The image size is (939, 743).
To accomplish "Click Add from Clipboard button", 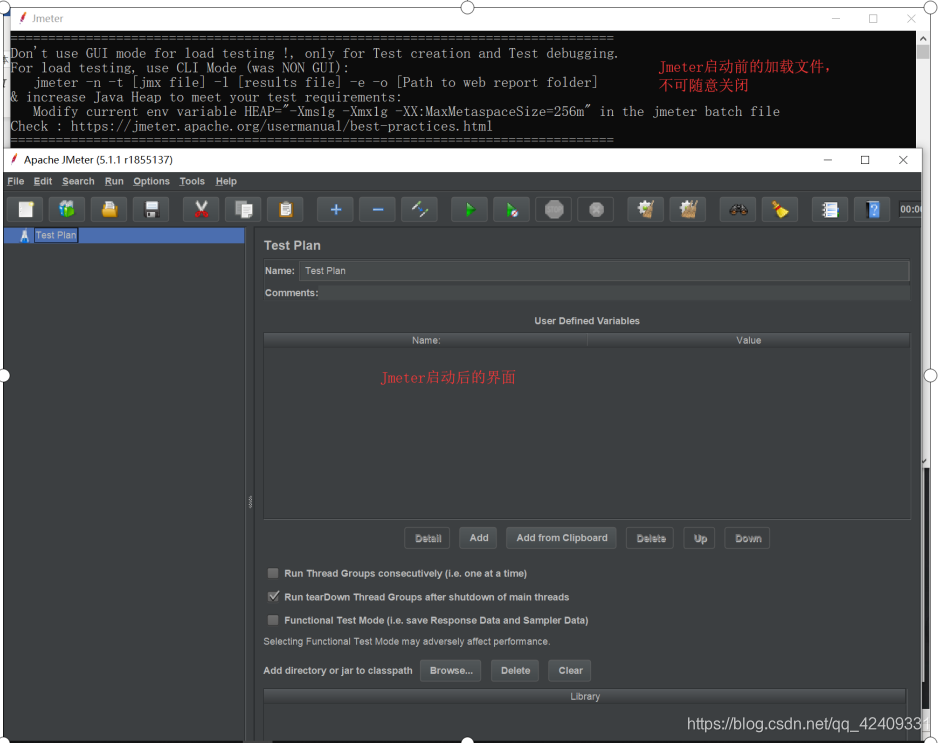I will pos(561,538).
